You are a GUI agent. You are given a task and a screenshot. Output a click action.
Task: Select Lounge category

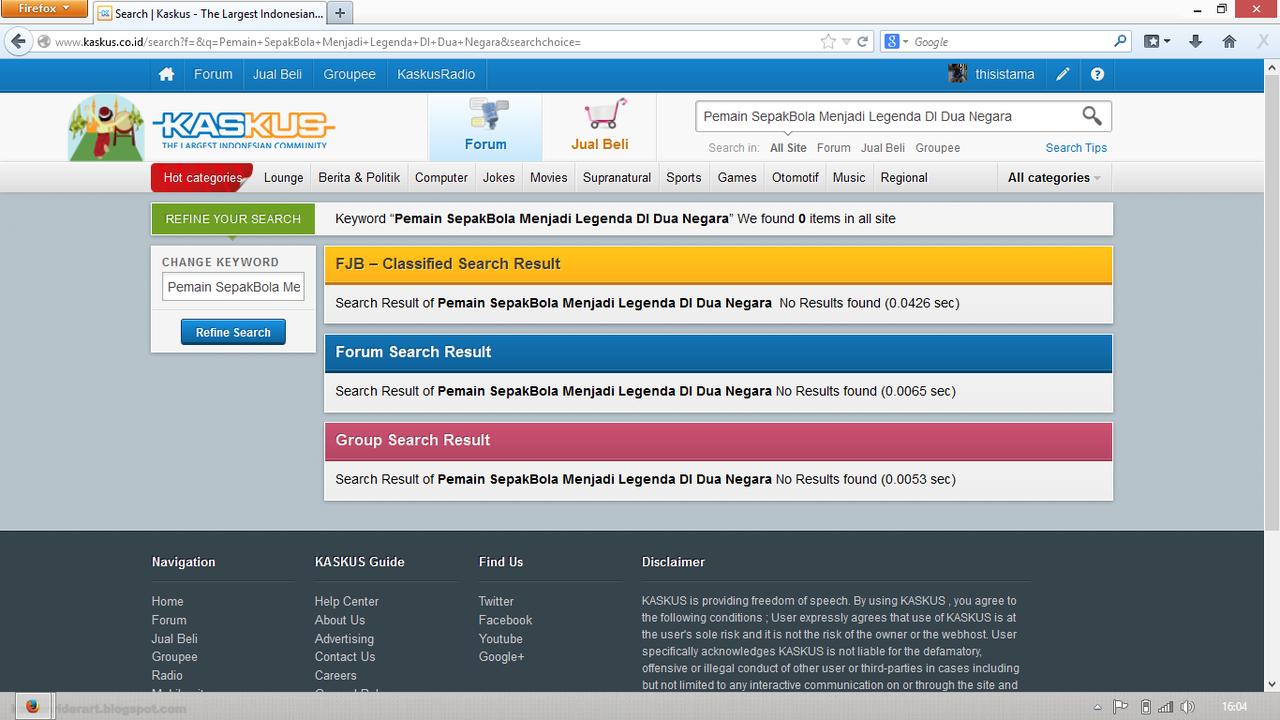pyautogui.click(x=283, y=177)
